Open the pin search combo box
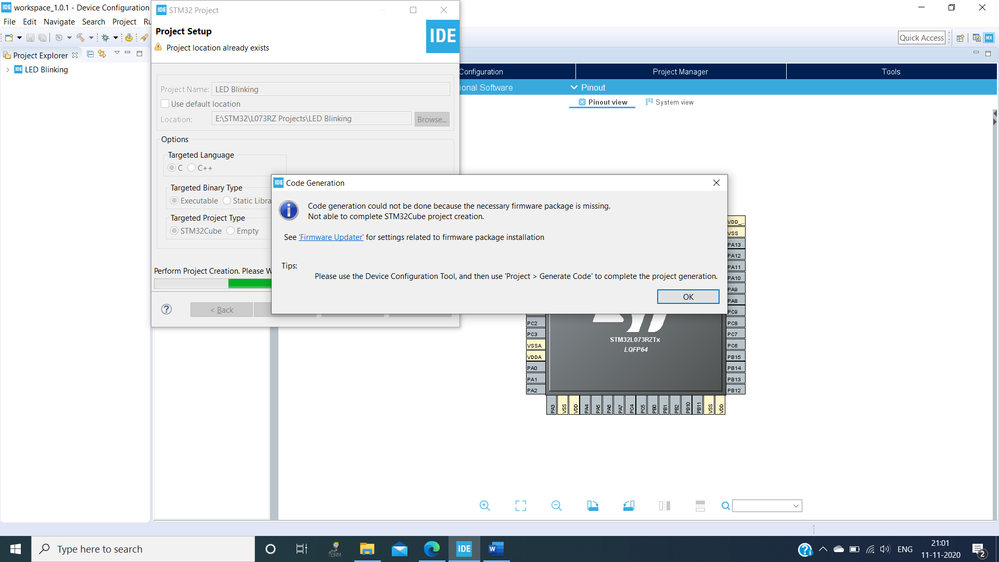 click(767, 506)
